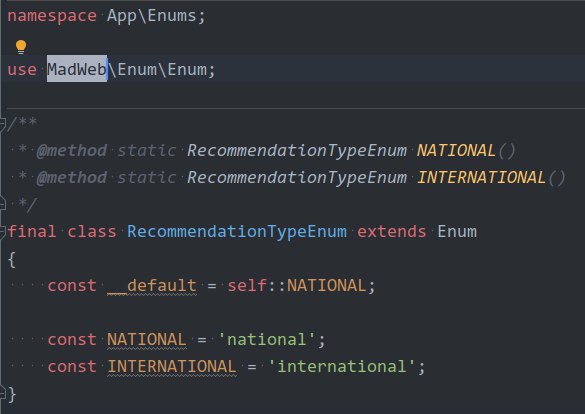Click the 'international' string value

pyautogui.click(x=342, y=367)
